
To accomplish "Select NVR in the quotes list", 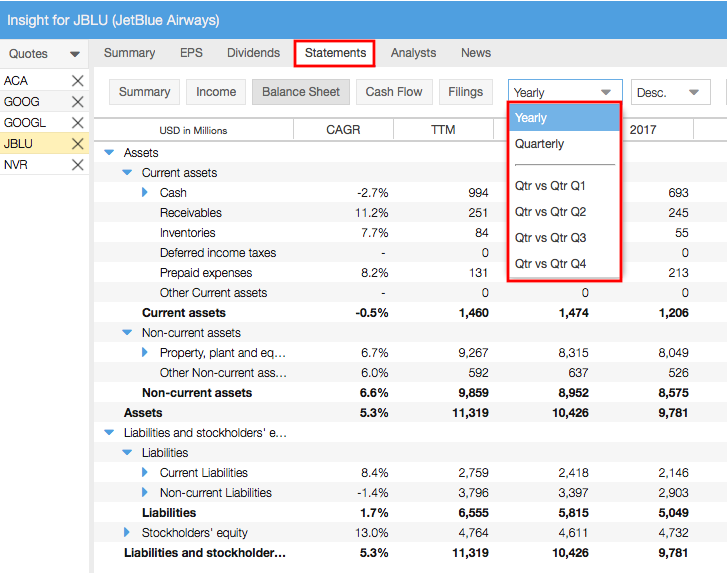I will tap(15, 165).
